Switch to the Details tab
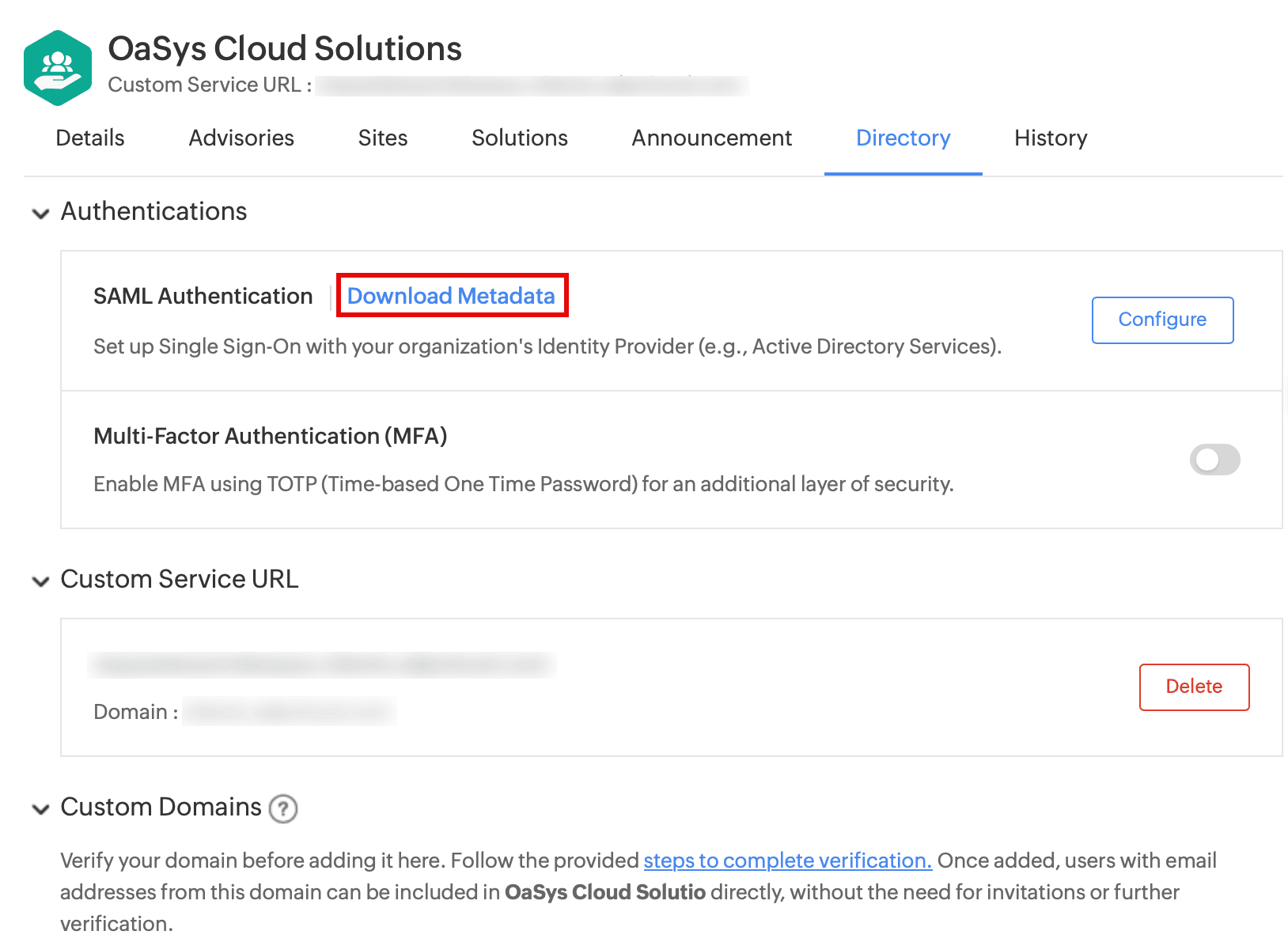Image resolution: width=1288 pixels, height=946 pixels. coord(90,138)
